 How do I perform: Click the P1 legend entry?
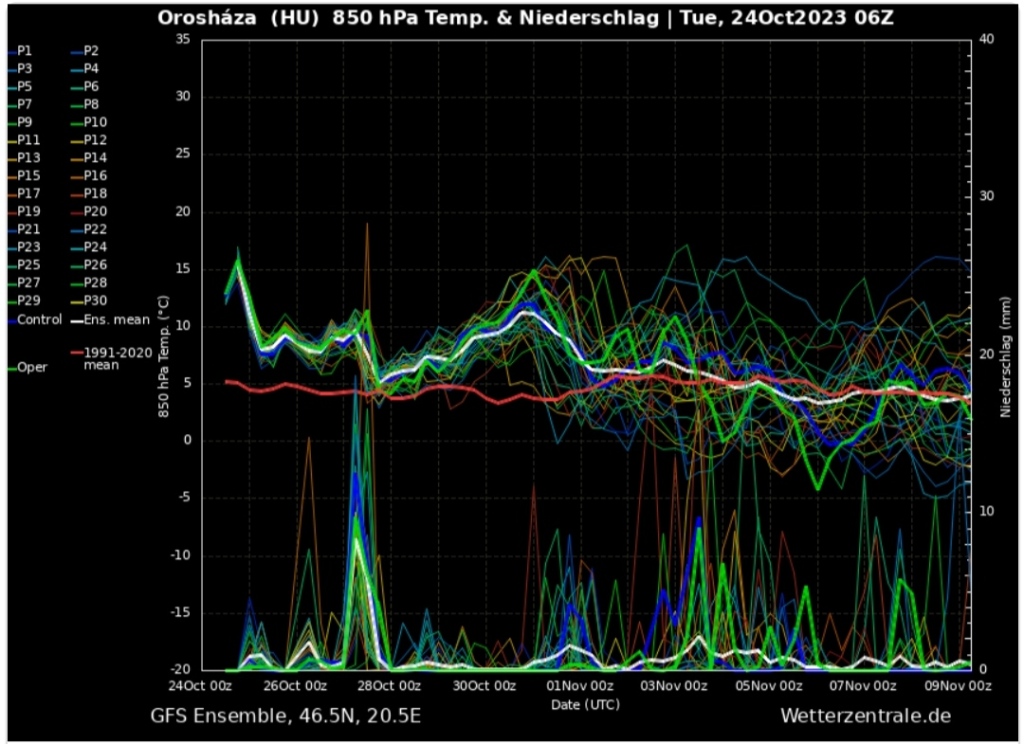24,50
